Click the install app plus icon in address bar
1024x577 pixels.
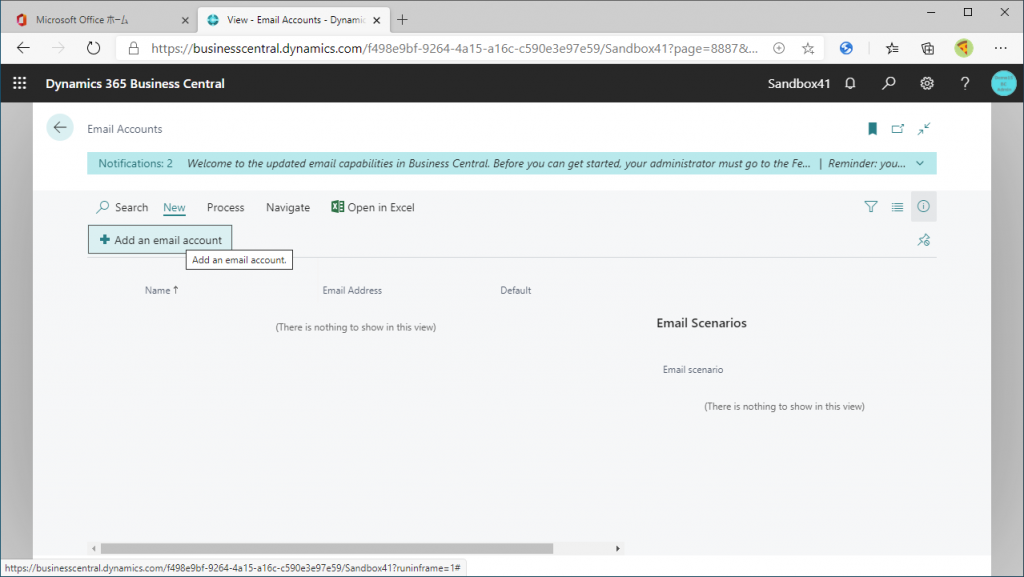pos(778,48)
